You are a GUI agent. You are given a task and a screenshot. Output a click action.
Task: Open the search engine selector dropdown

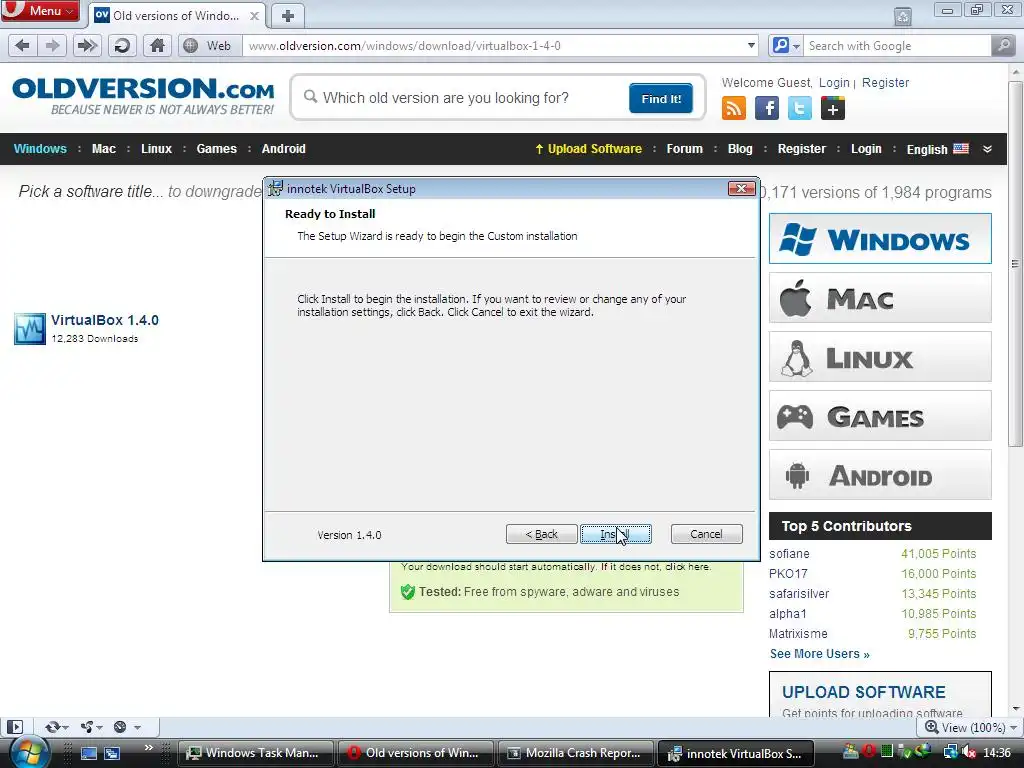(786, 46)
